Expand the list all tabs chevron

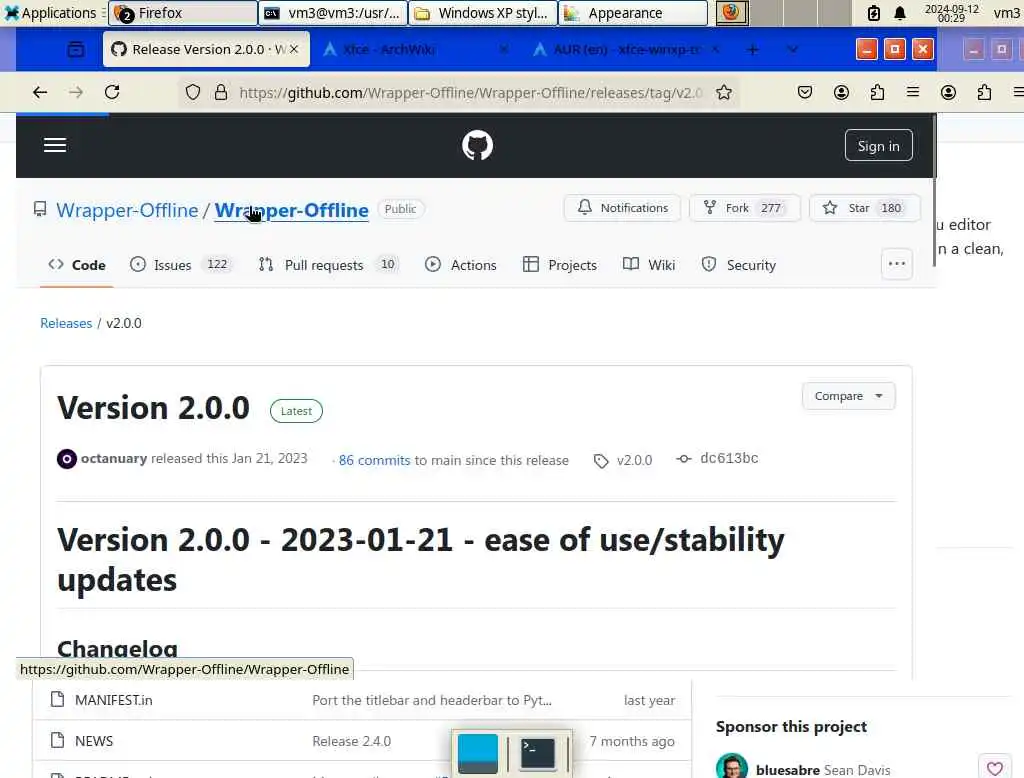(793, 50)
